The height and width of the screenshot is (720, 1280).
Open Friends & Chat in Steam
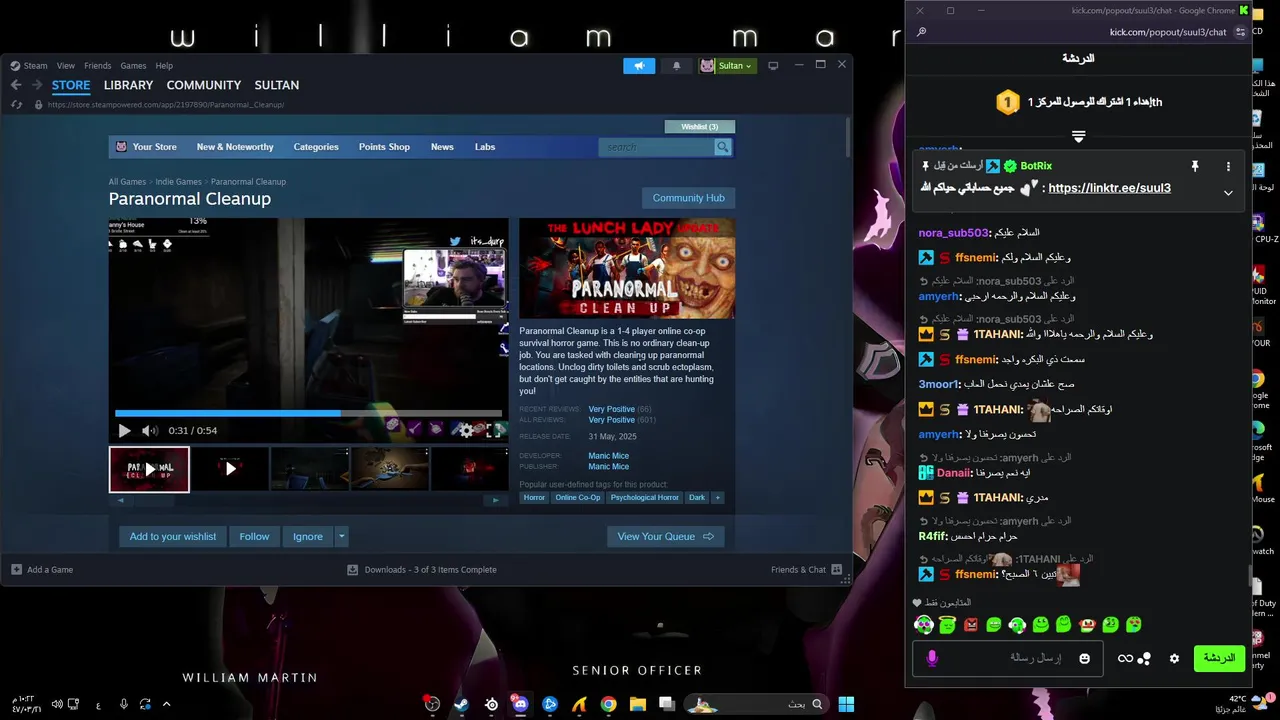click(x=806, y=570)
